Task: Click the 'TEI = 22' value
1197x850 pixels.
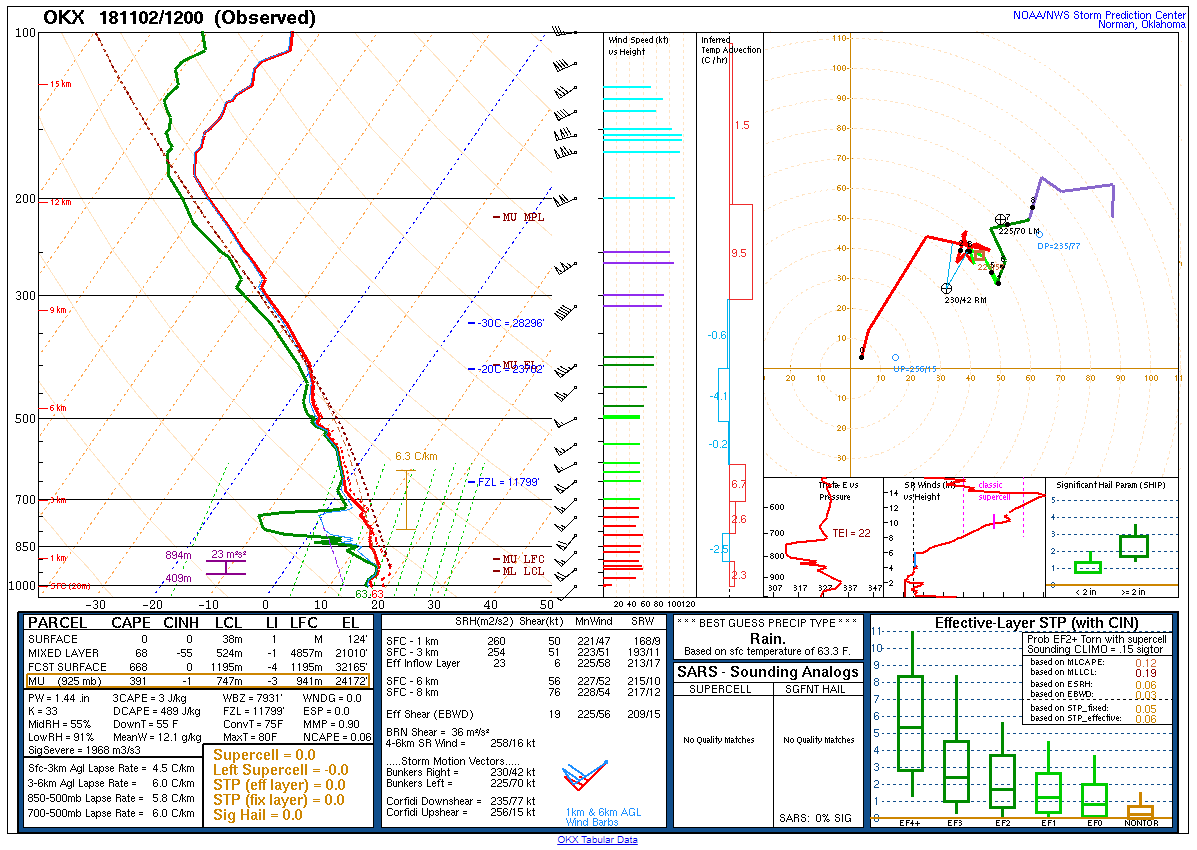Action: click(x=851, y=533)
